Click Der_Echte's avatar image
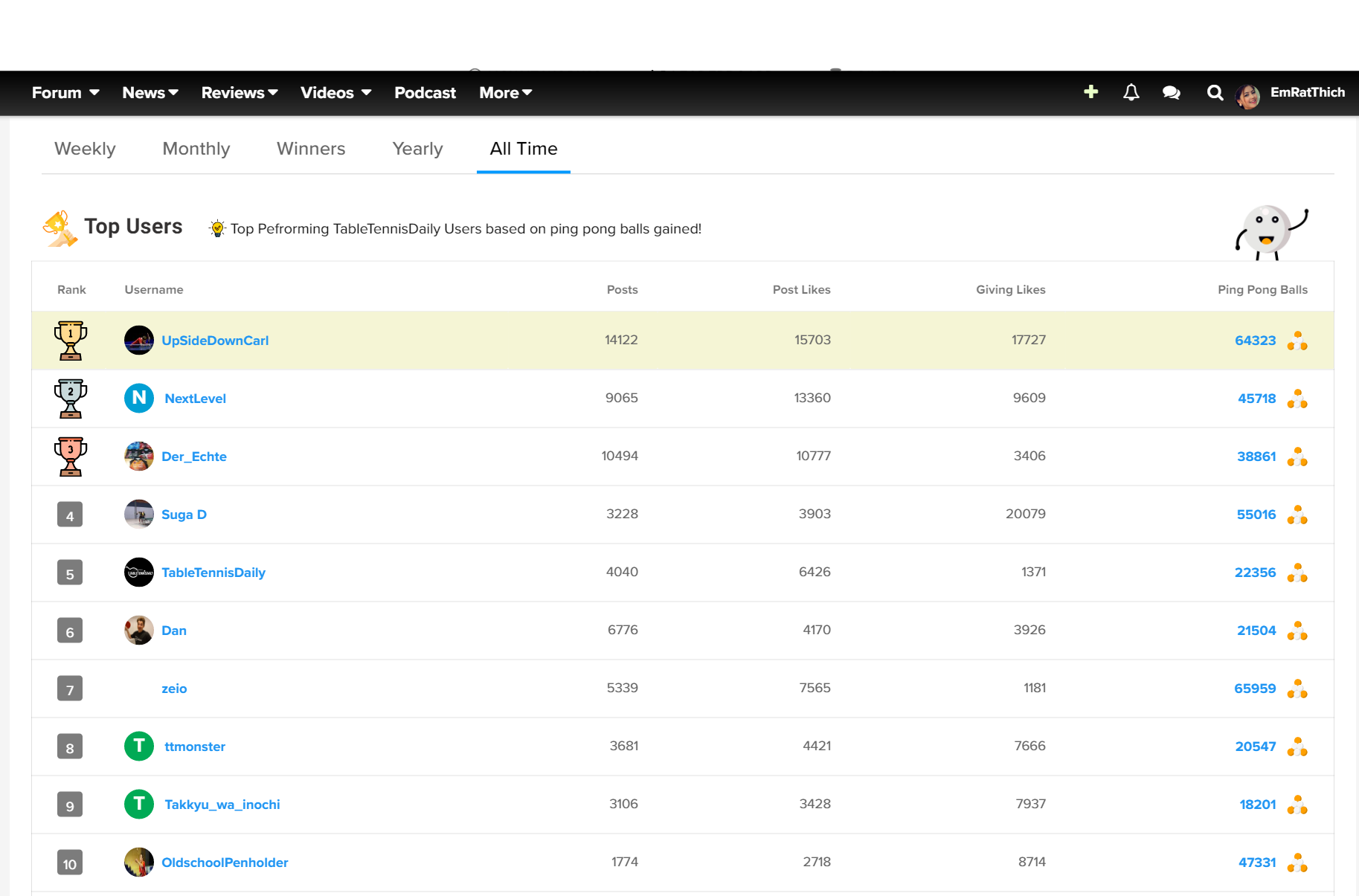The height and width of the screenshot is (896, 1359). [x=139, y=456]
